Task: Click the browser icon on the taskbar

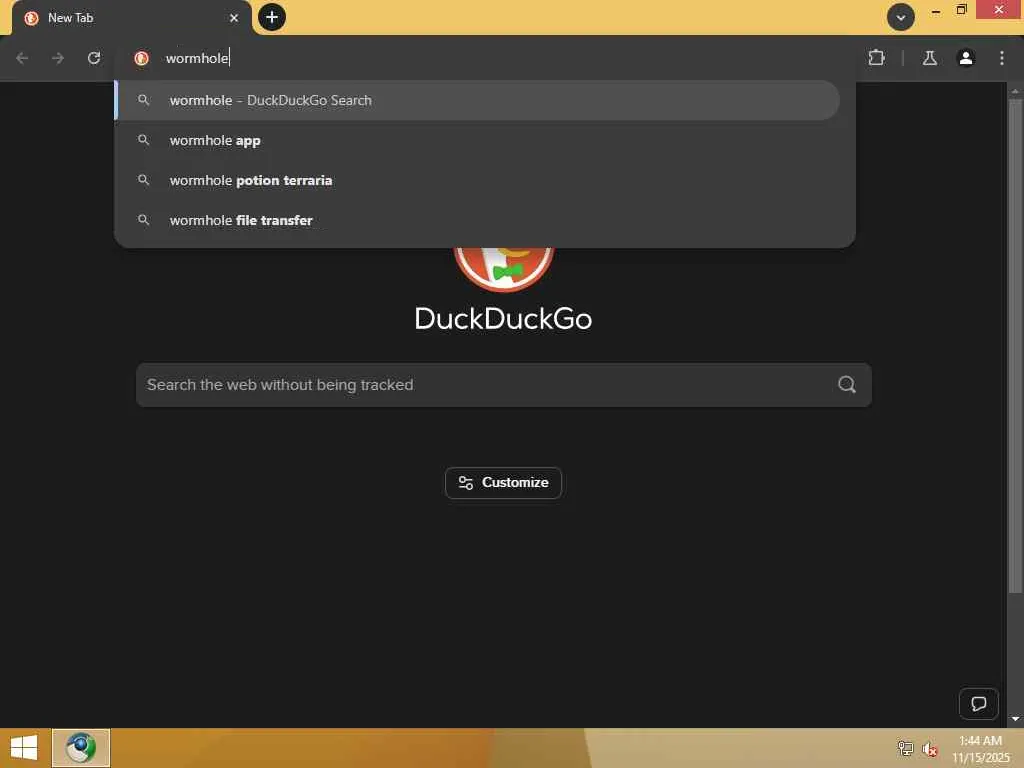Action: click(81, 748)
